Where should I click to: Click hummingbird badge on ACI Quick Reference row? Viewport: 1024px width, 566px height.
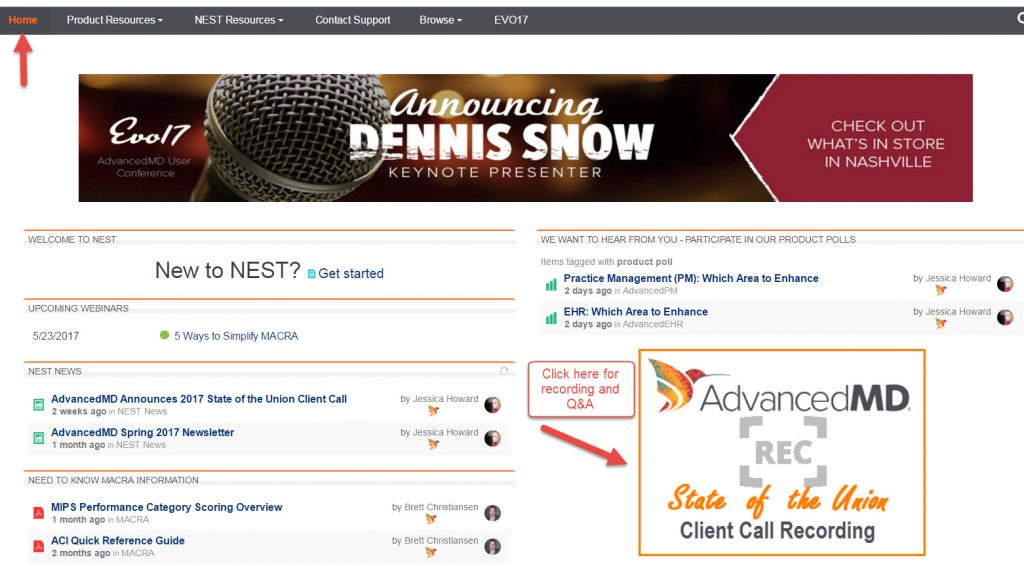tap(430, 552)
